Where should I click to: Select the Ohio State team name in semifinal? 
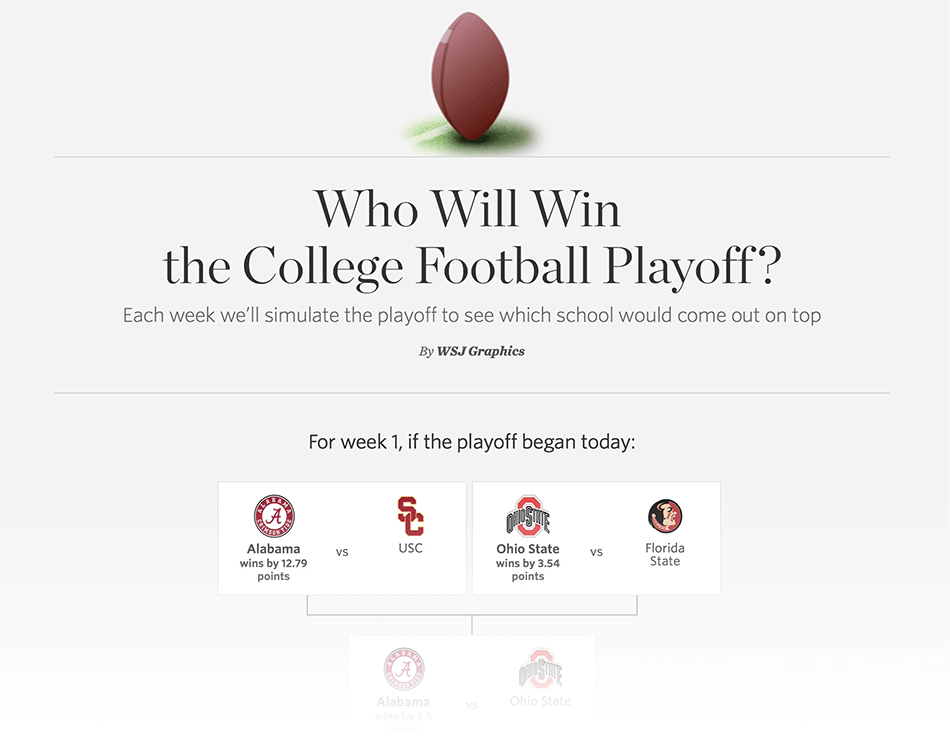click(x=528, y=549)
